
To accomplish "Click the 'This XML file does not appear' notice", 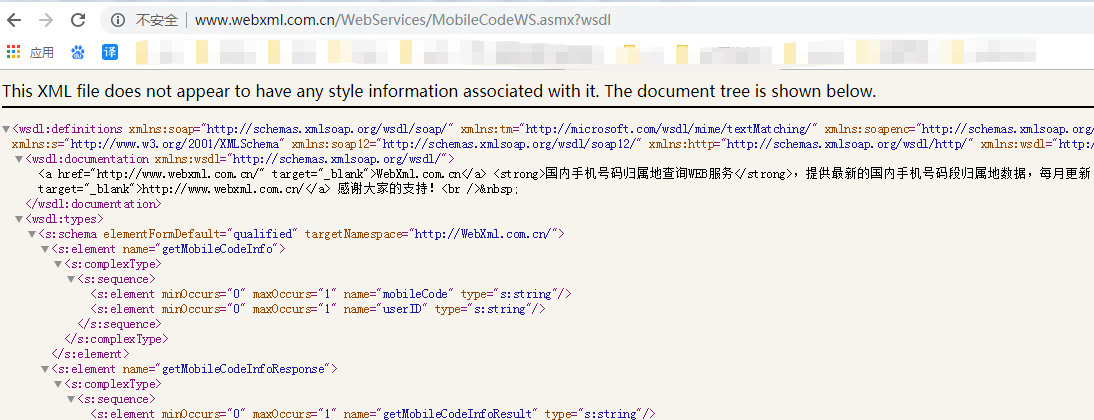I will tap(439, 91).
